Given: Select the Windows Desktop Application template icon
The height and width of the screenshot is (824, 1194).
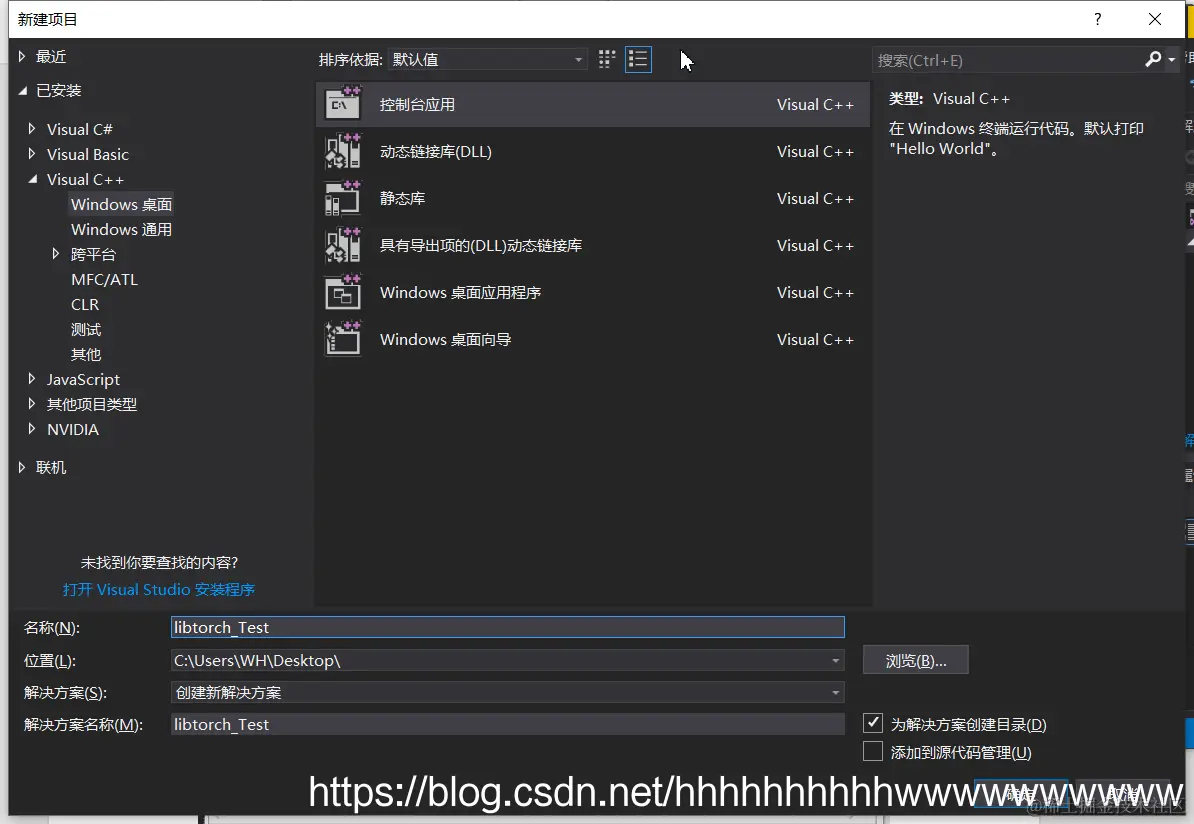Looking at the screenshot, I should tap(343, 292).
